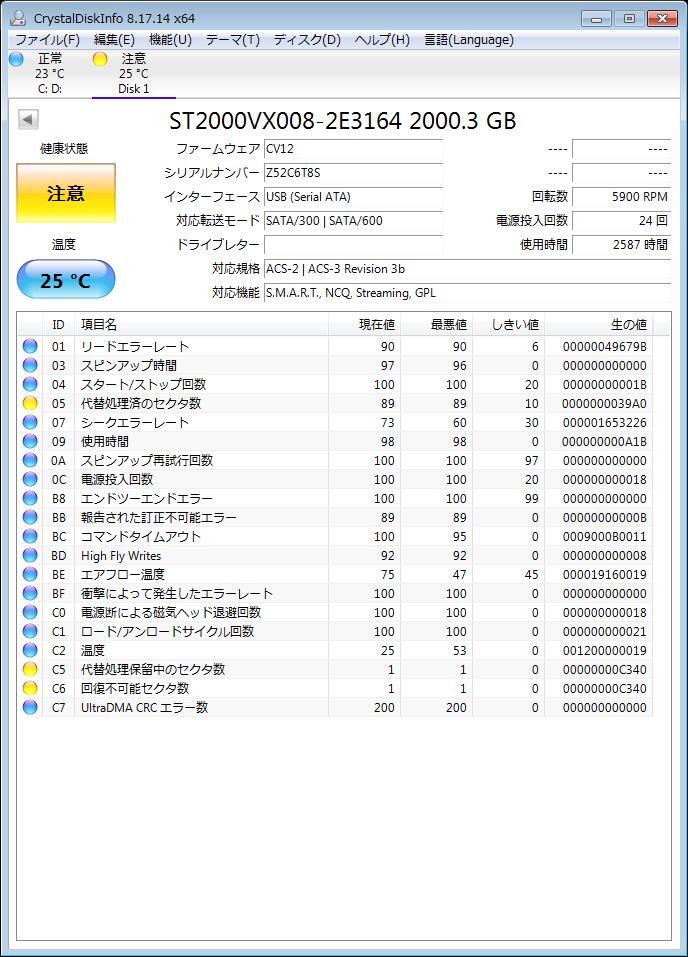688x957 pixels.
Task: Click status icon of row 03 スピンアップ時間
Action: click(x=30, y=366)
